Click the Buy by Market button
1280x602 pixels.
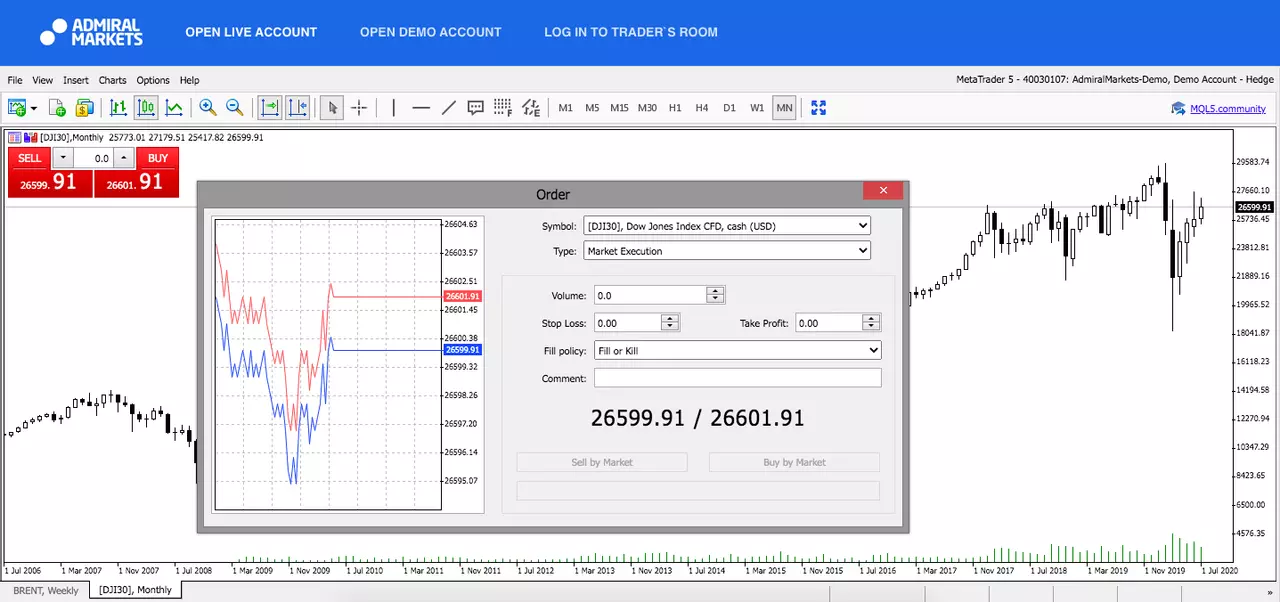(794, 462)
